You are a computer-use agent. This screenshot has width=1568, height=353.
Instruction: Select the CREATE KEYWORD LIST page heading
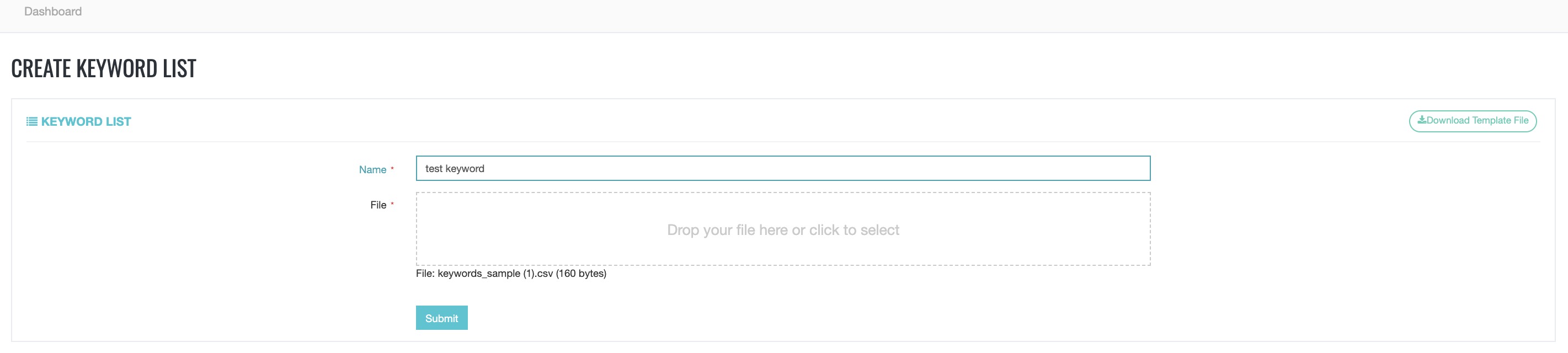pos(104,68)
